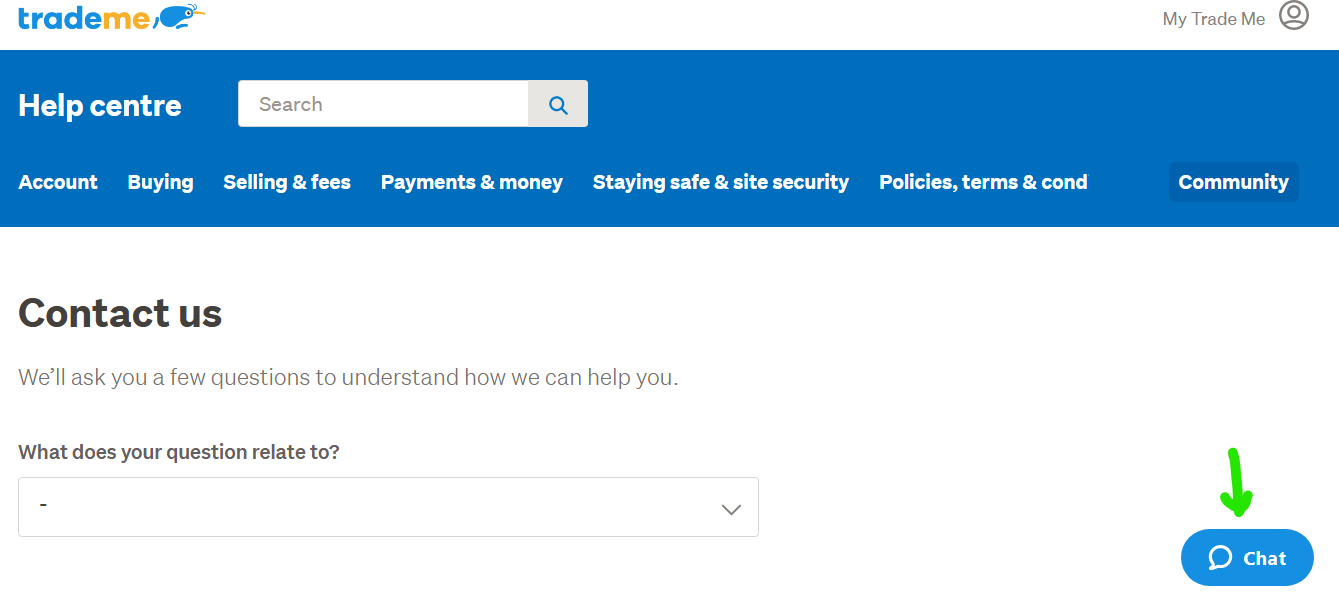Click the Contact us heading

(120, 313)
